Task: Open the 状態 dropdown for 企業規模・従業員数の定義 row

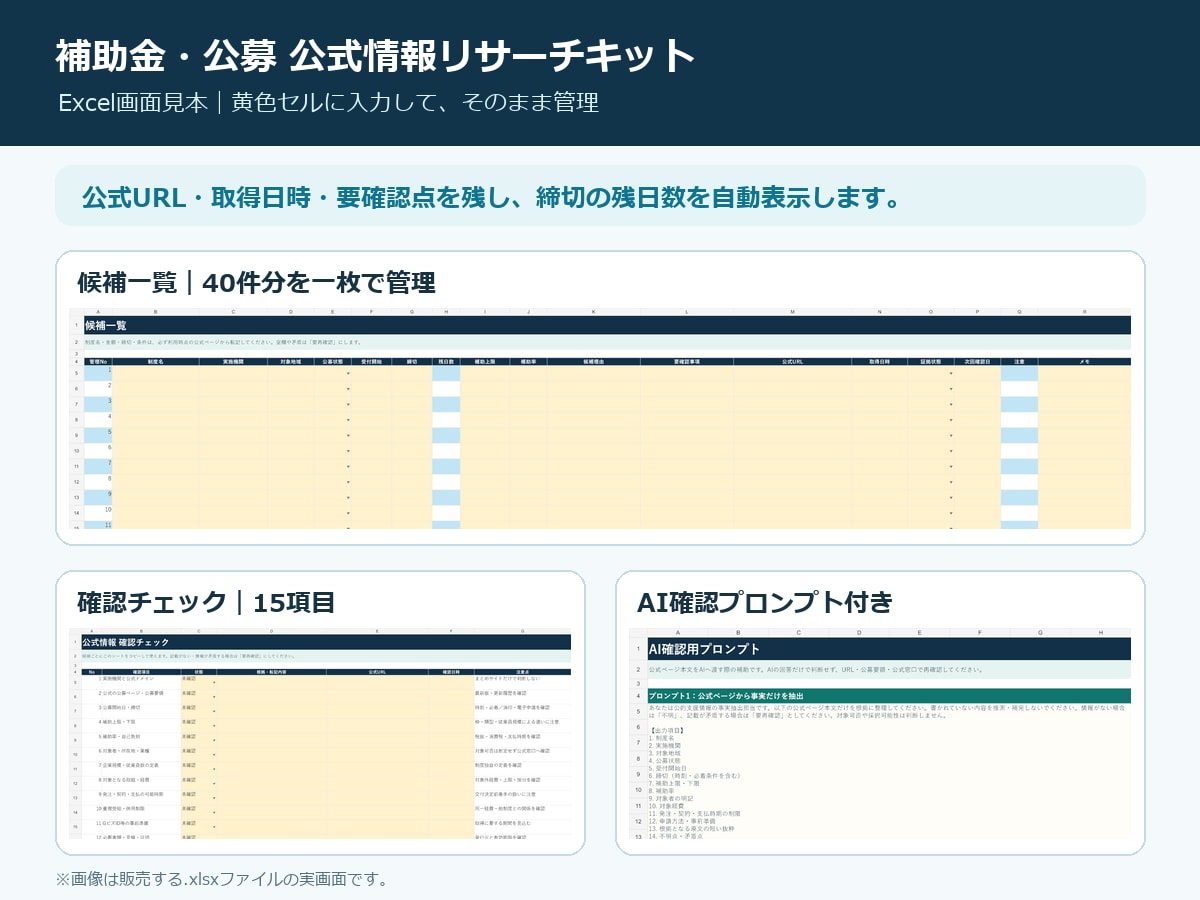Action: click(x=214, y=769)
